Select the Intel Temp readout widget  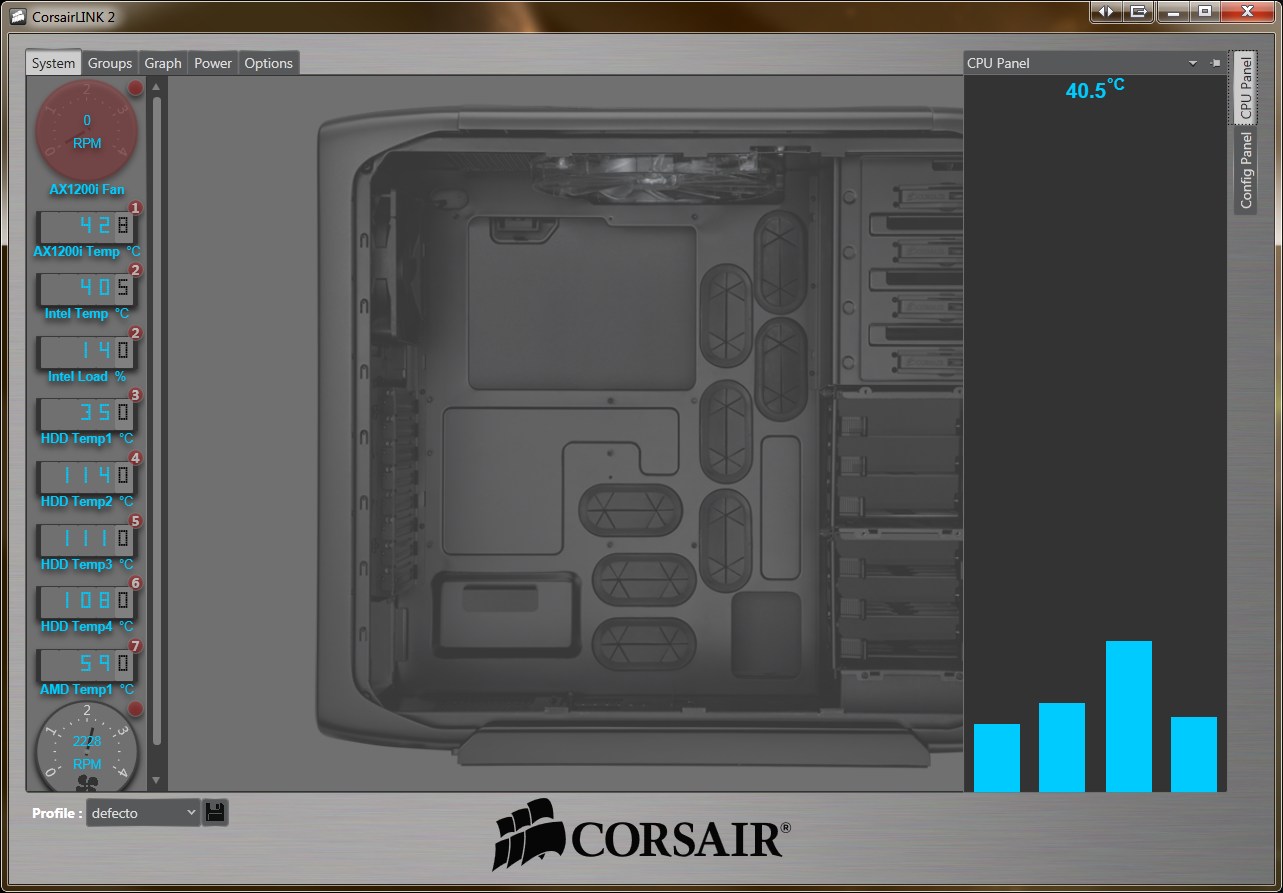[x=86, y=290]
